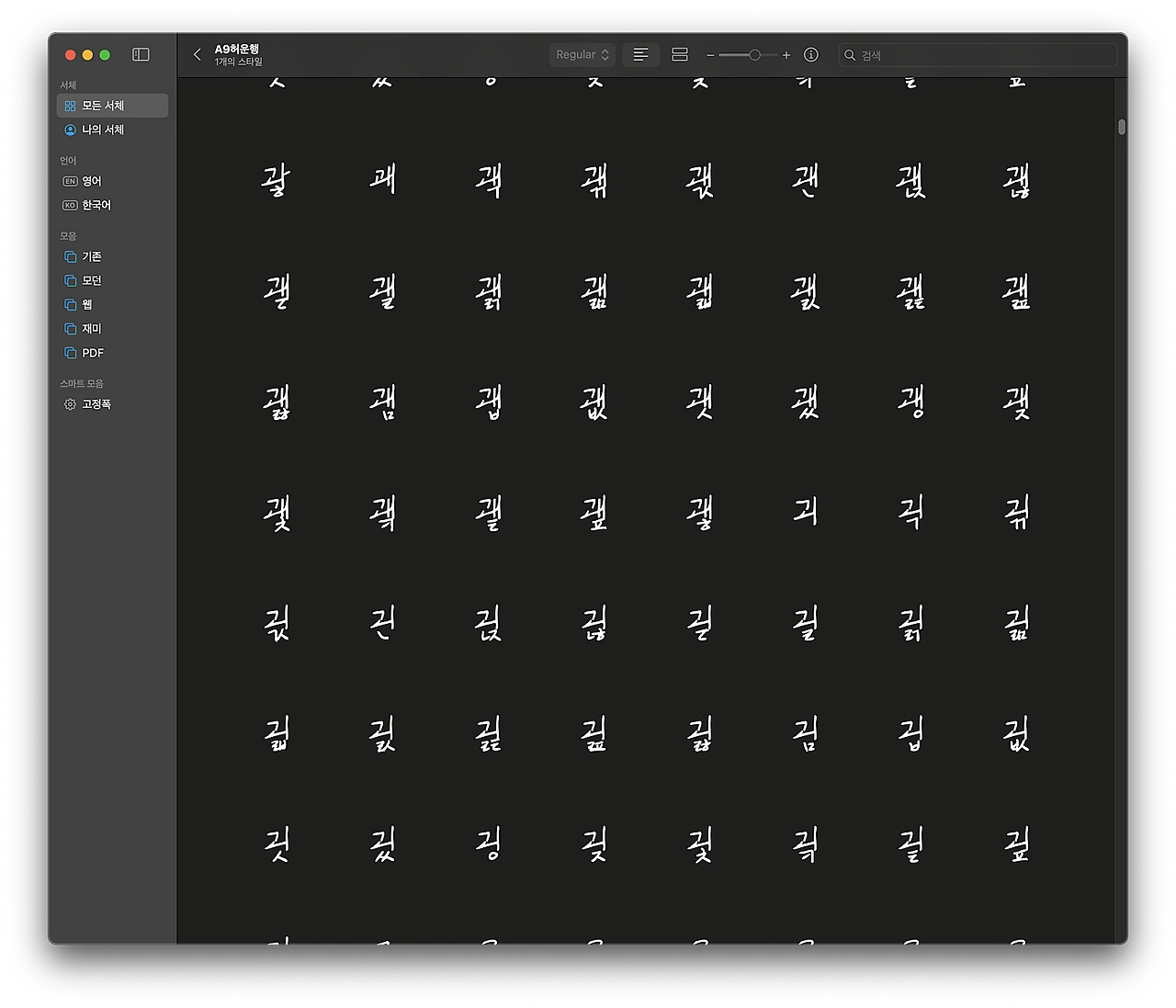1176x1008 pixels.
Task: Toggle the sidebar visibility button
Action: pyautogui.click(x=141, y=55)
